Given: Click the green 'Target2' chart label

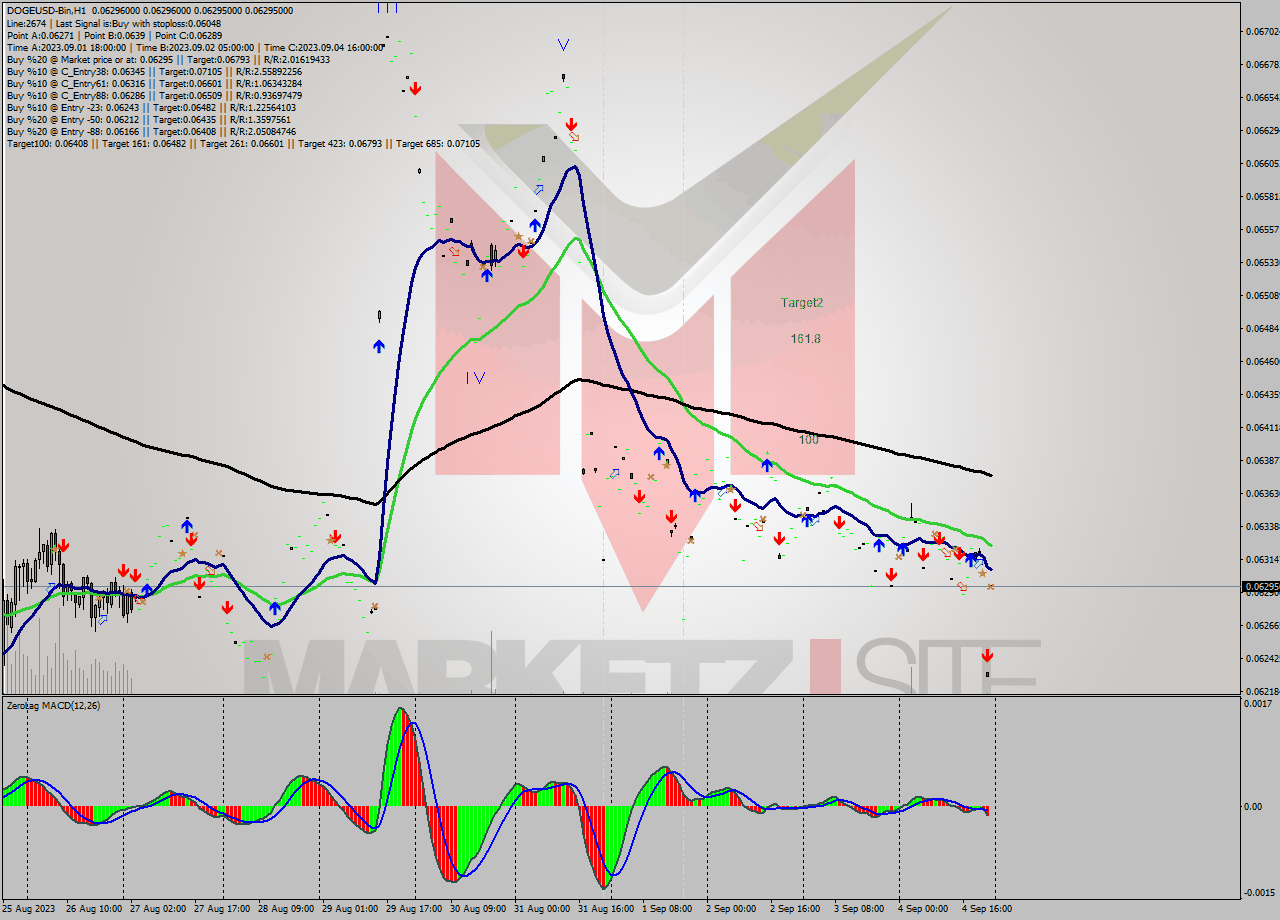Looking at the screenshot, I should (802, 302).
